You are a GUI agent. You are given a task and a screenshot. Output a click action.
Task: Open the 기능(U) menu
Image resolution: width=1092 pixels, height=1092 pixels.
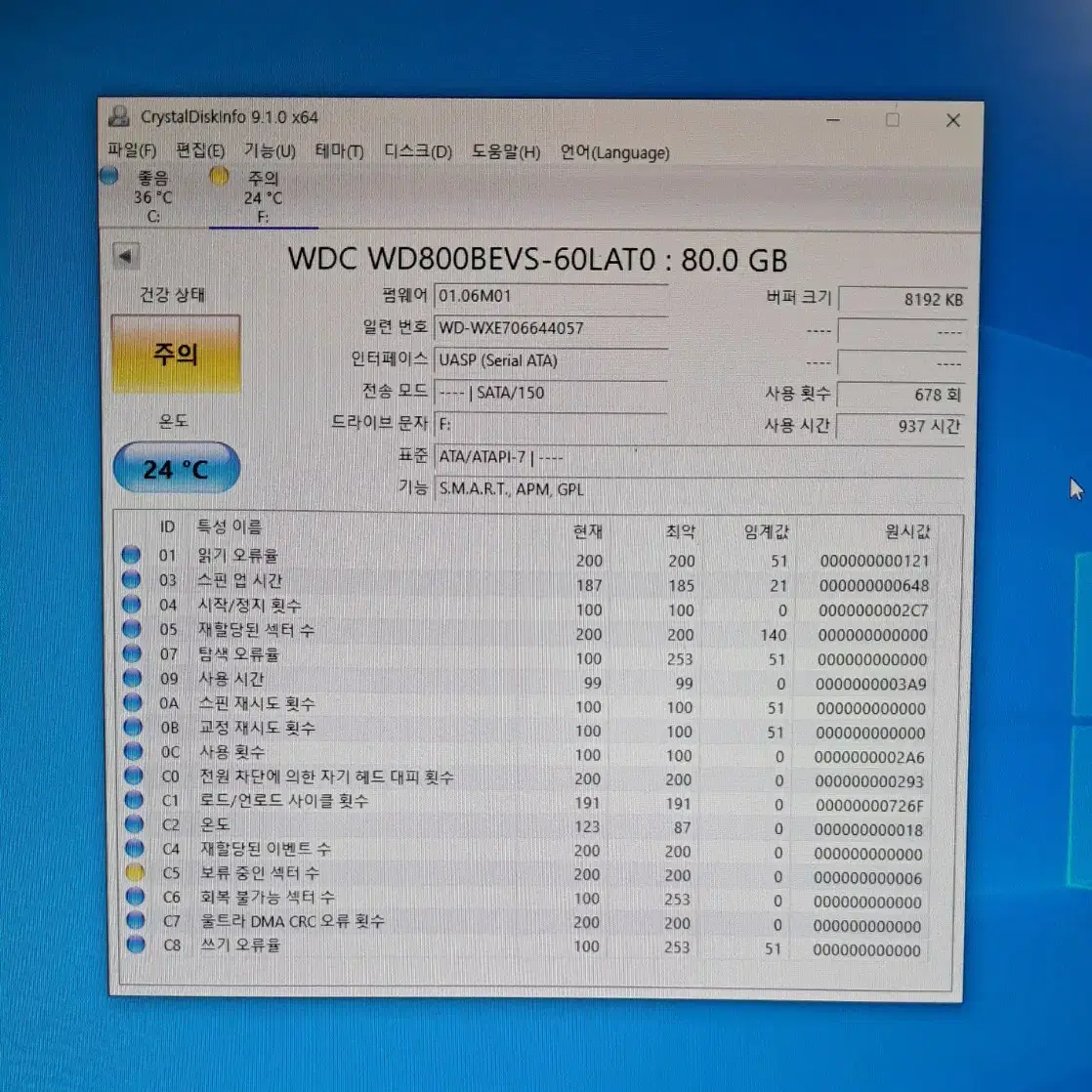(270, 150)
